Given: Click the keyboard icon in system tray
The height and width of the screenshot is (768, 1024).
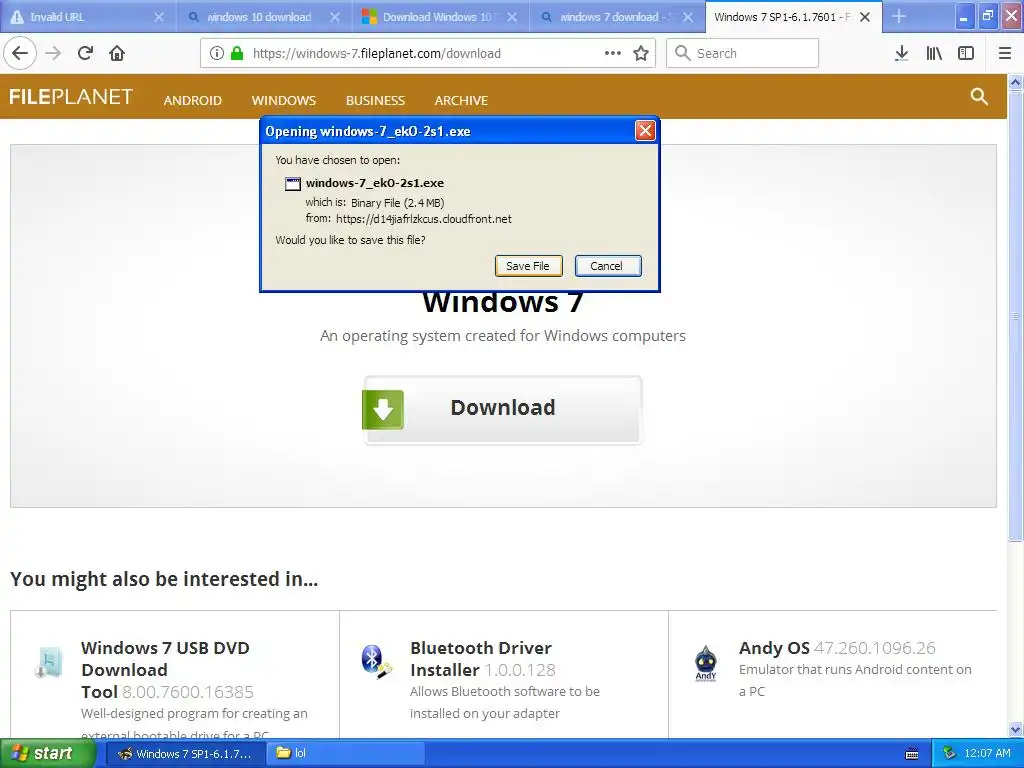Looking at the screenshot, I should 912,754.
